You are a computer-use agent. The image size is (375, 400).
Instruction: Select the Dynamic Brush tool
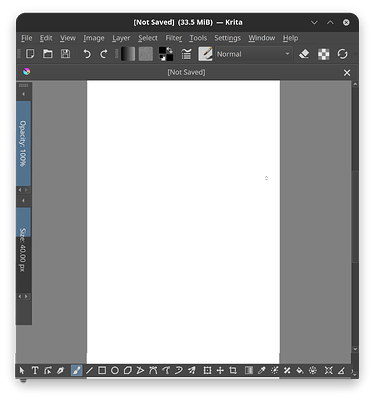(179, 370)
